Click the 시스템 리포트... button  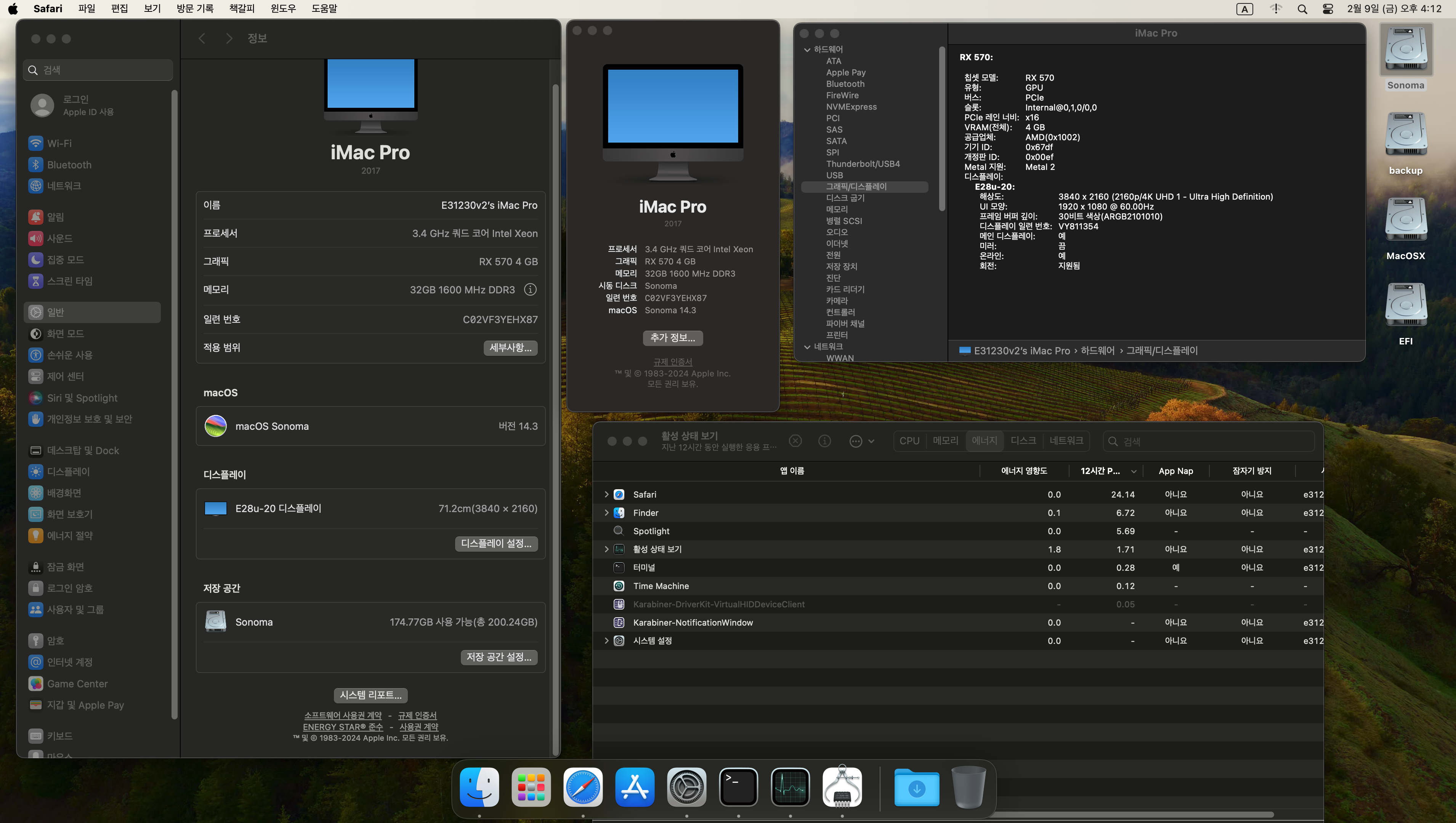point(370,695)
